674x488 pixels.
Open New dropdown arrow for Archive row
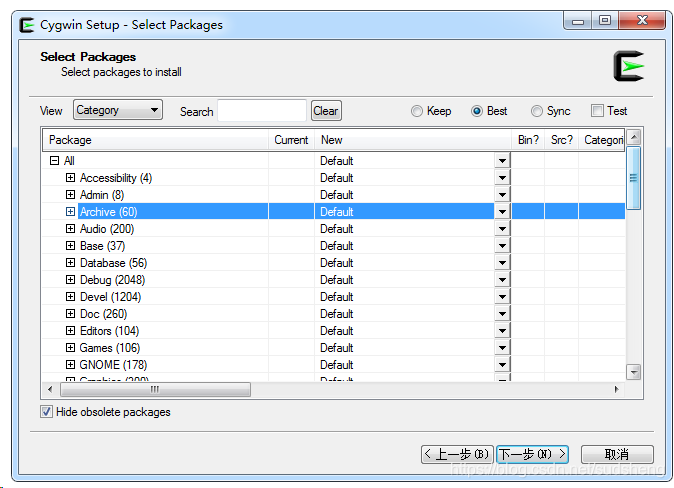(x=502, y=212)
